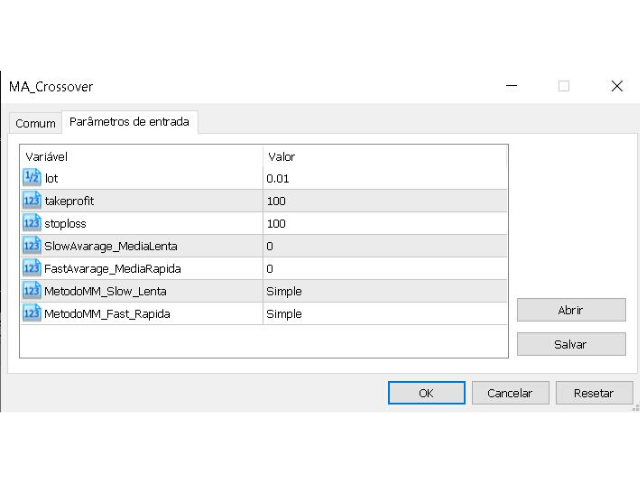
Task: Select the FastAvarage_MediaRapida variable name
Action: tap(112, 269)
